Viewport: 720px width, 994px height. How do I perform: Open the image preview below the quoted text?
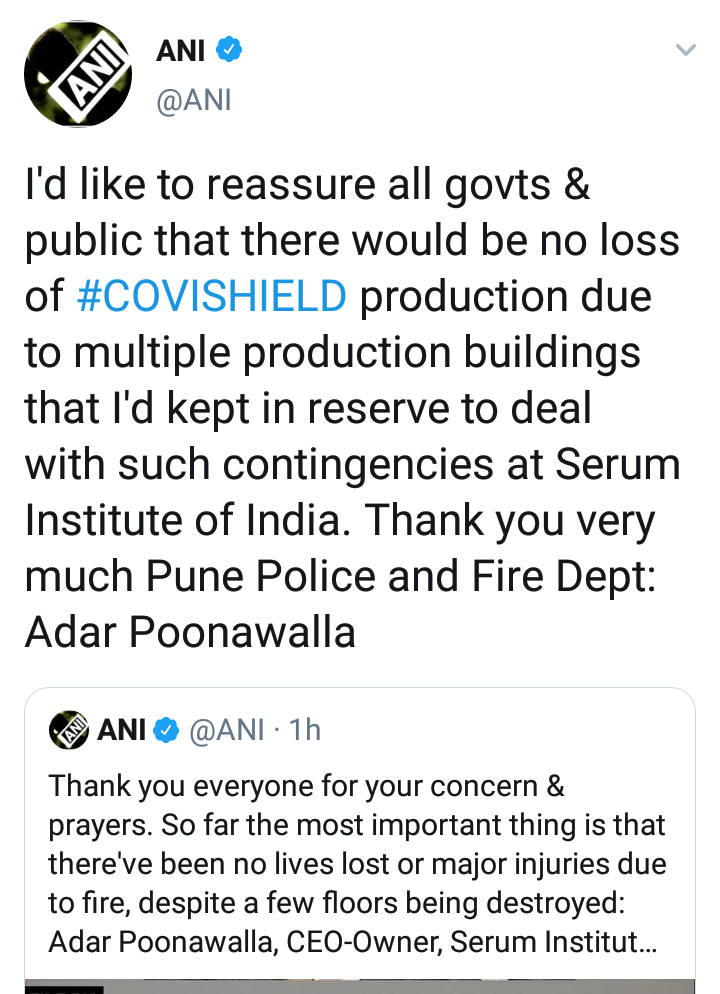click(x=360, y=987)
